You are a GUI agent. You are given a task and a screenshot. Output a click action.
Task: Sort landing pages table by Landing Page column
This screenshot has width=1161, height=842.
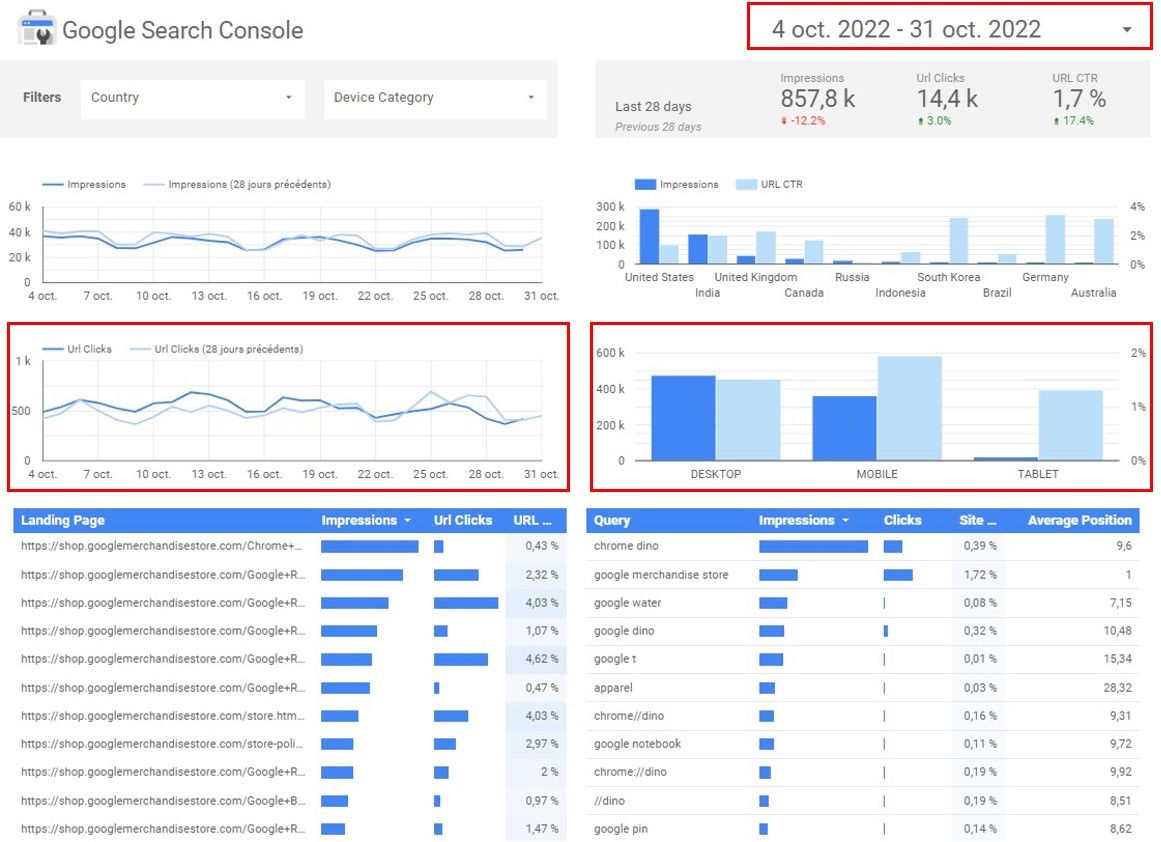(62, 521)
